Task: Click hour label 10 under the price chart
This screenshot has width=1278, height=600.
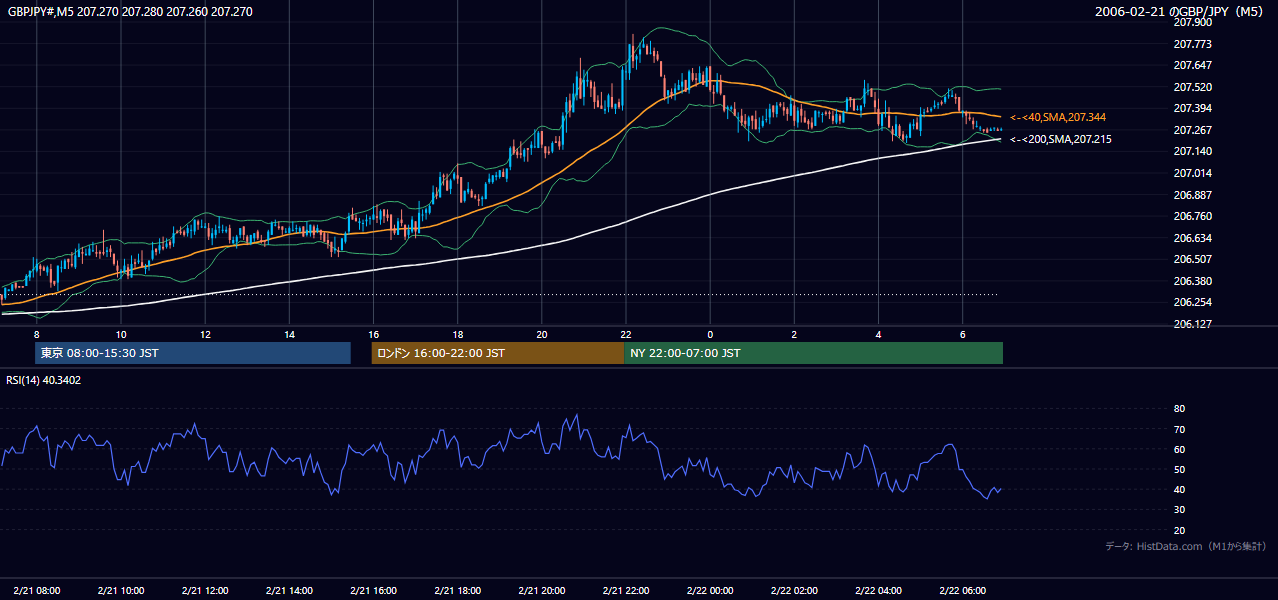Action: pyautogui.click(x=120, y=334)
